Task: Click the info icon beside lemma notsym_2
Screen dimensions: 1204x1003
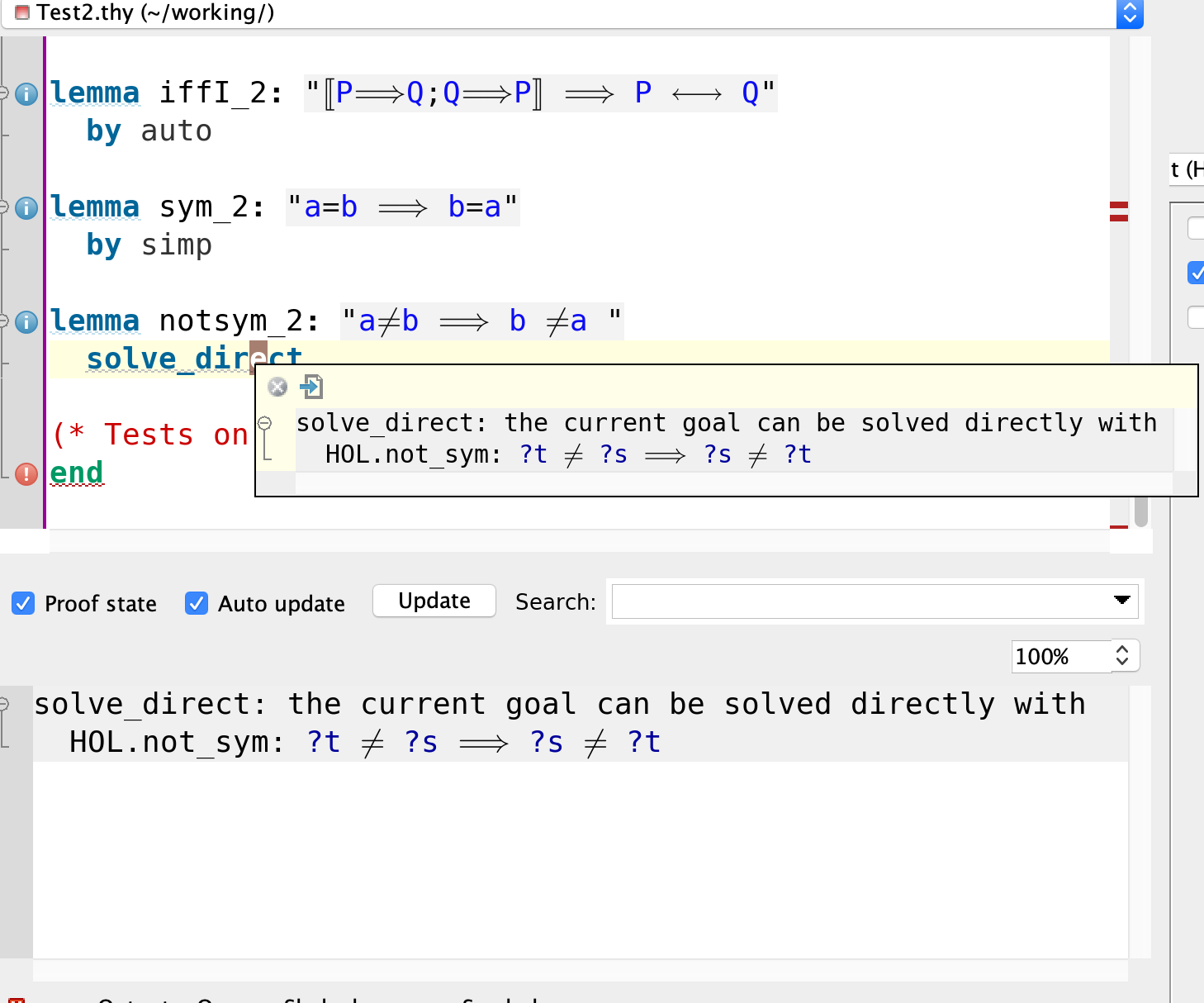Action: 26,322
